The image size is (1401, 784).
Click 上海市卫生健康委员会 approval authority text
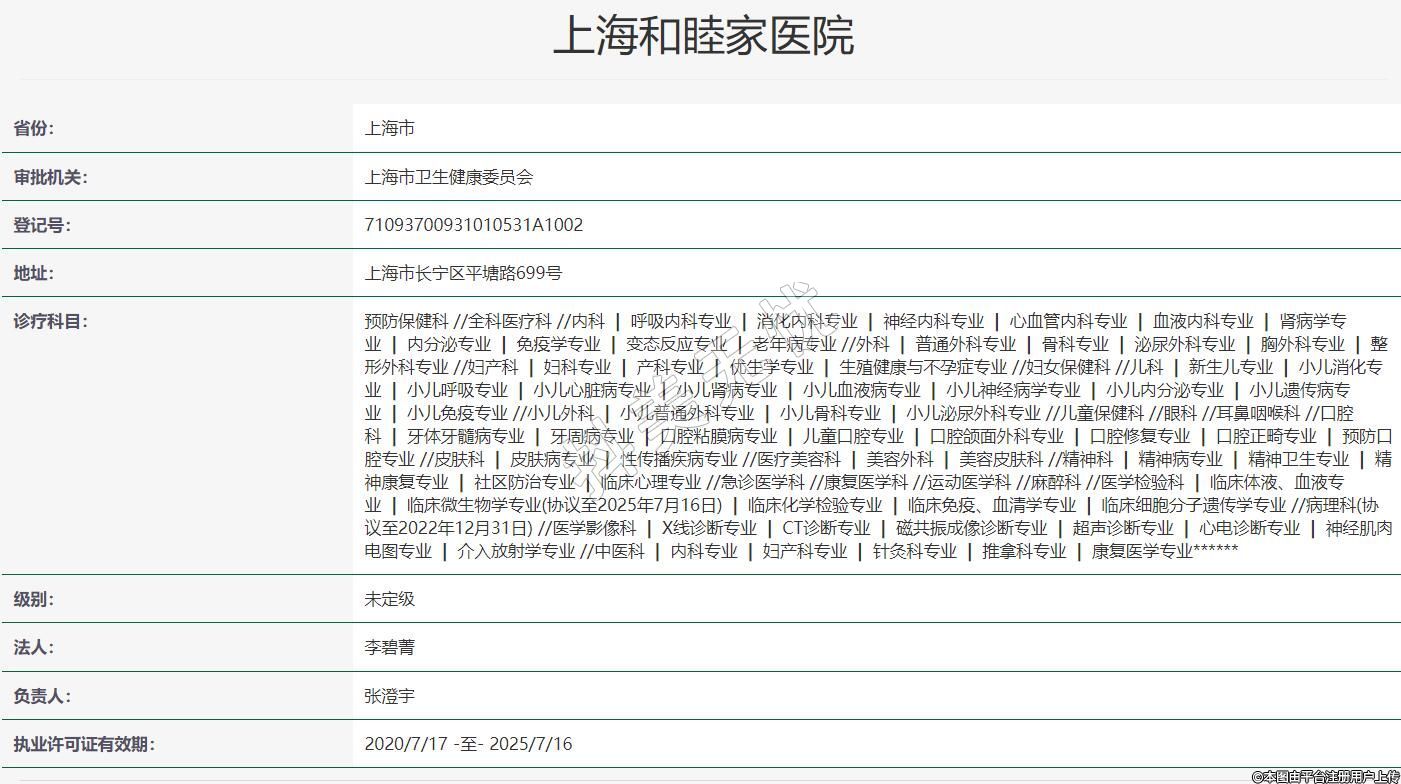coord(449,177)
